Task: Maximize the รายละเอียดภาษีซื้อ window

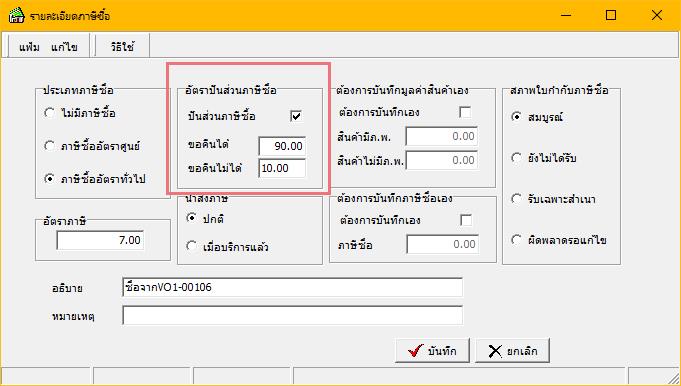Action: [x=611, y=15]
